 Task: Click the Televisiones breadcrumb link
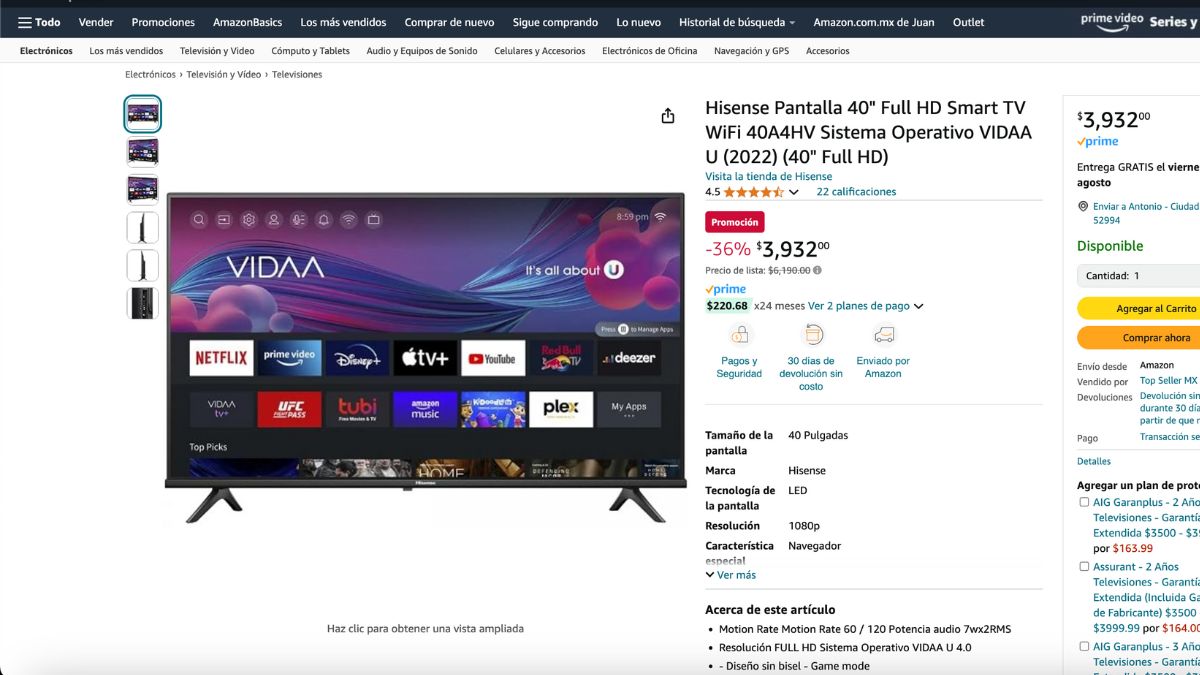tap(297, 75)
